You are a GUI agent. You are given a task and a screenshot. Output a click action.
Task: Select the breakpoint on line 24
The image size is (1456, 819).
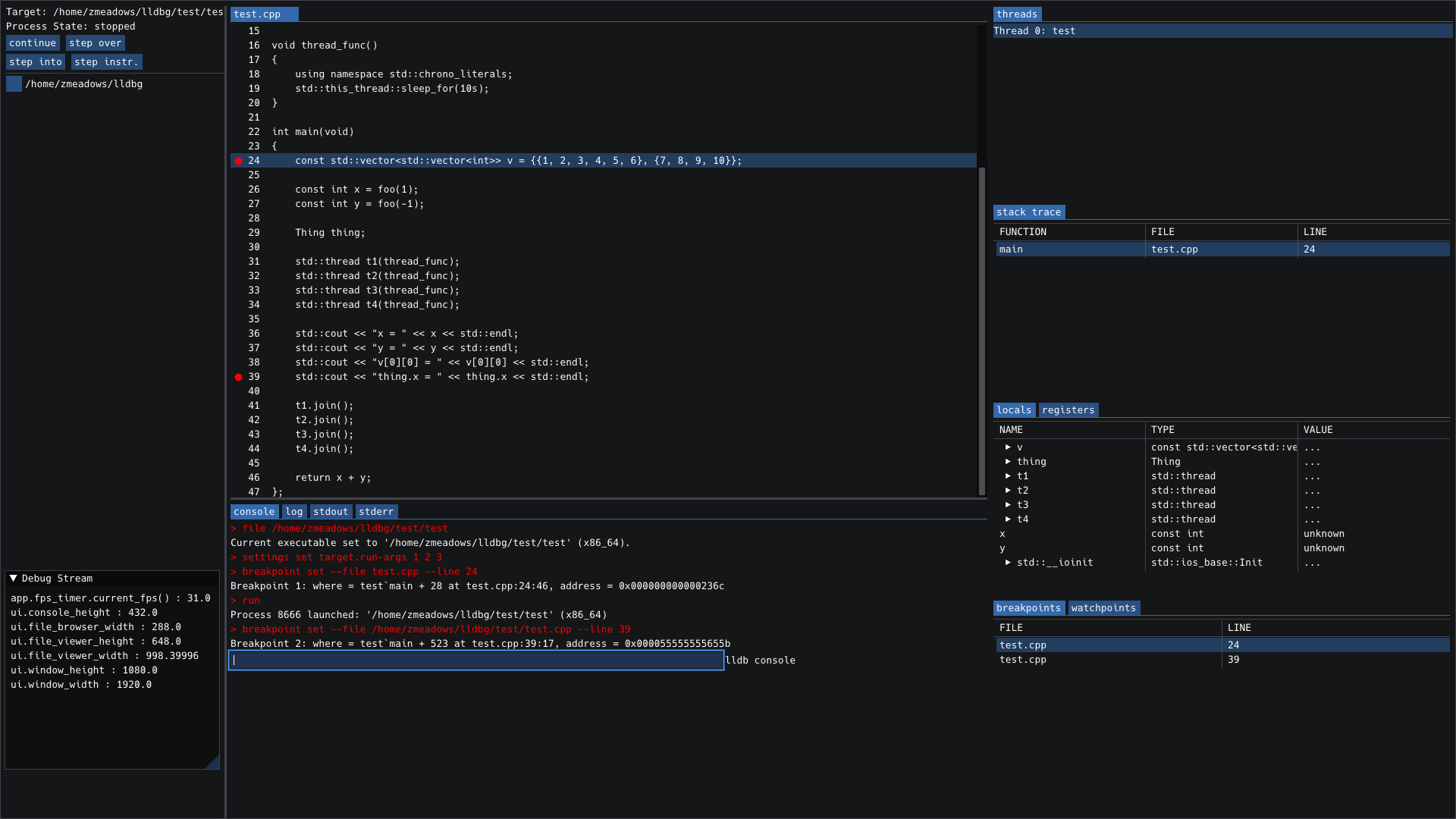click(238, 160)
